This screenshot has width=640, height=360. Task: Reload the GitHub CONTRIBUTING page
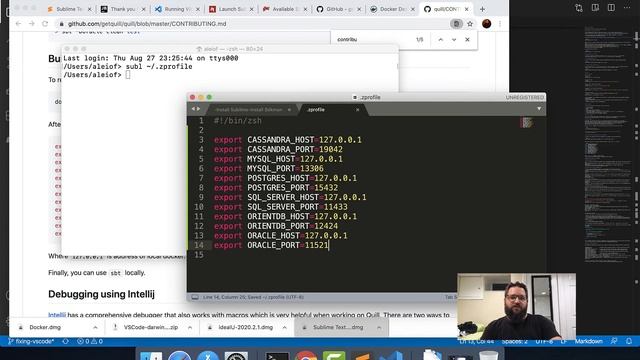point(45,24)
